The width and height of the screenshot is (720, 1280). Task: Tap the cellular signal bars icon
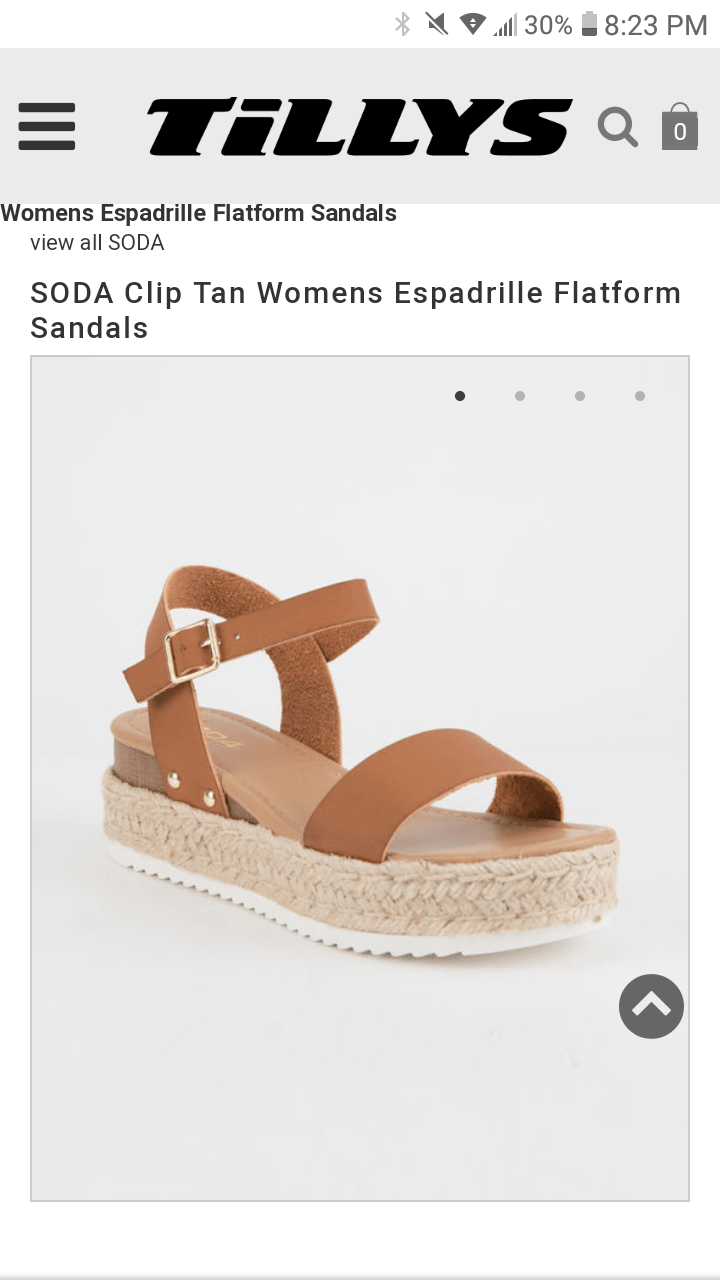(x=505, y=24)
